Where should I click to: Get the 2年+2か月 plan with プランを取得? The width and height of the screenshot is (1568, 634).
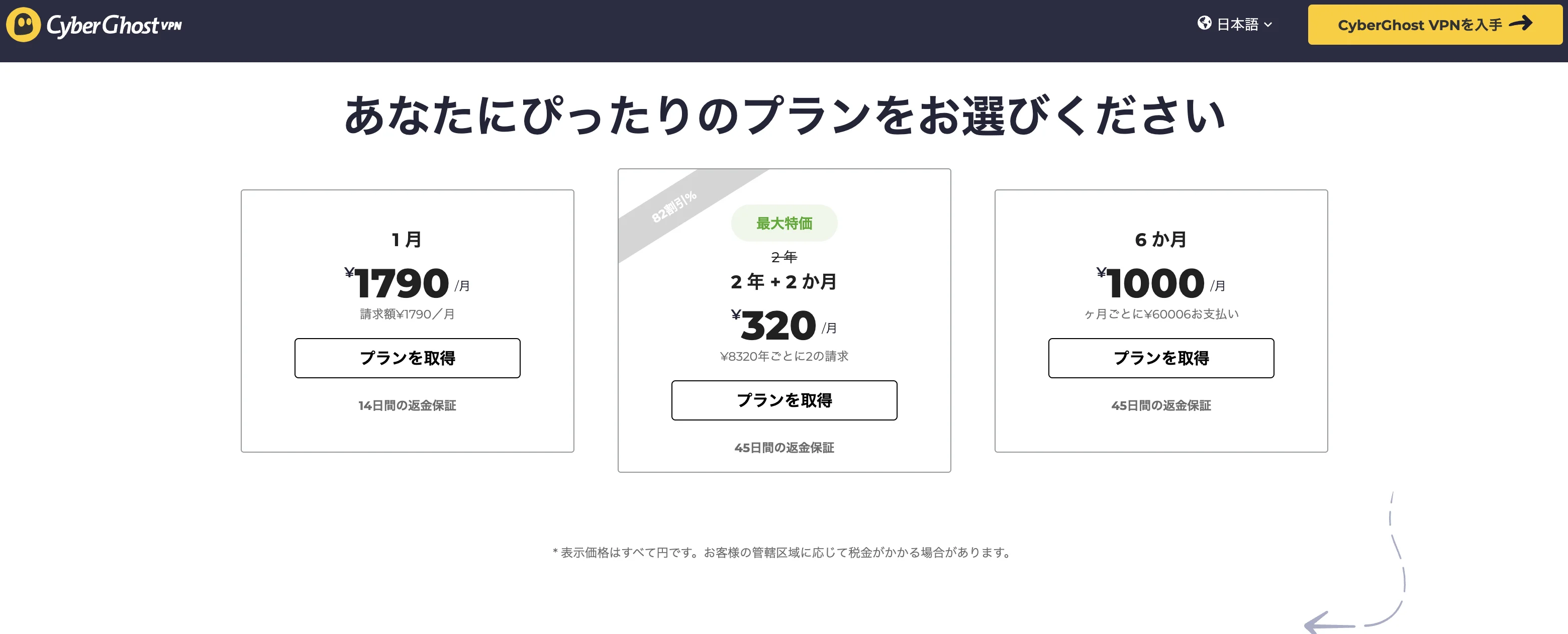[784, 400]
